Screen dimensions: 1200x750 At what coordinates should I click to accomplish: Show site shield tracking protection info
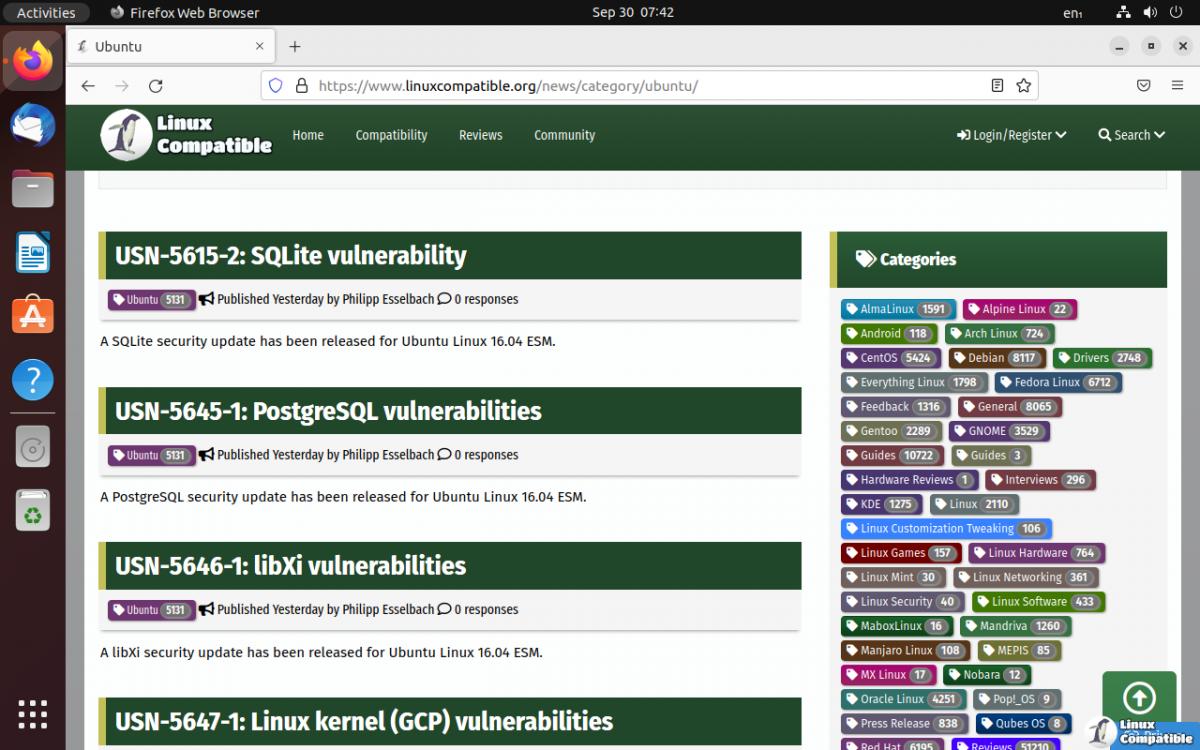[x=276, y=86]
